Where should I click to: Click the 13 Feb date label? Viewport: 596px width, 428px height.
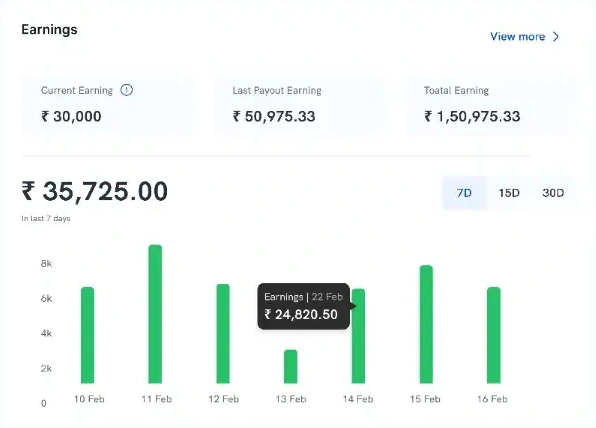pos(291,399)
